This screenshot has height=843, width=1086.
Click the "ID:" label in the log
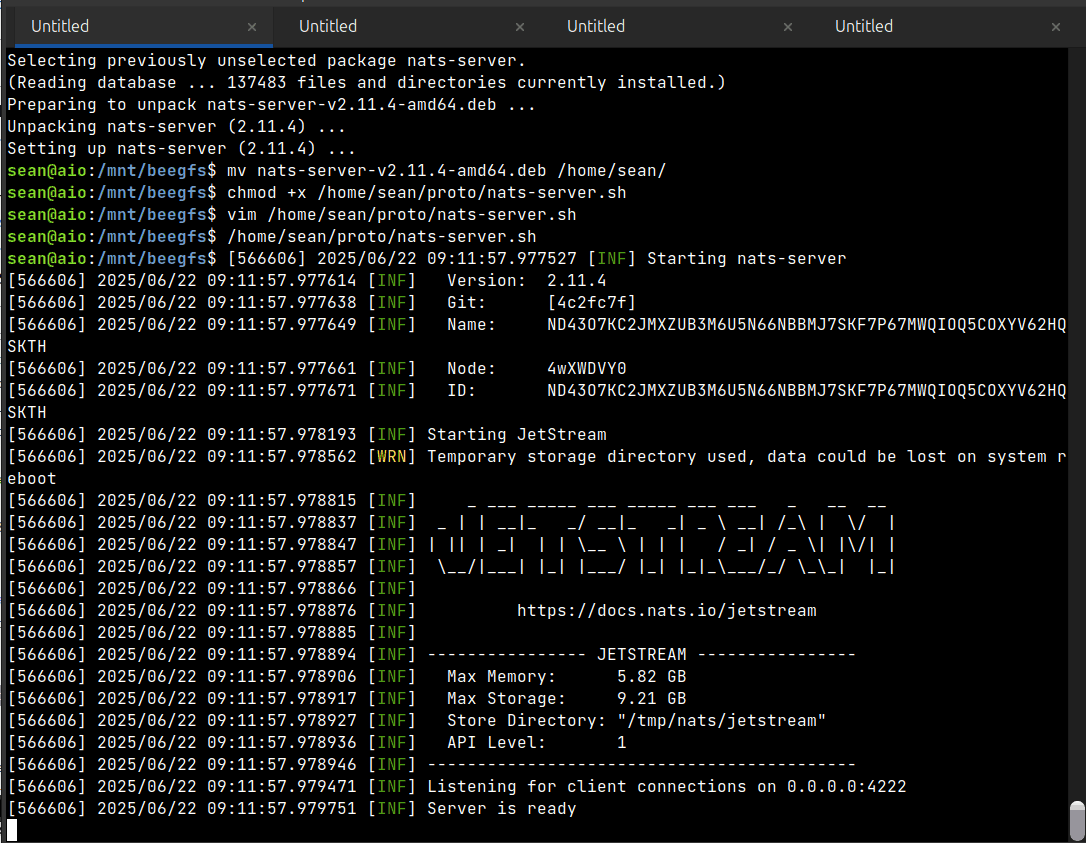click(x=461, y=391)
